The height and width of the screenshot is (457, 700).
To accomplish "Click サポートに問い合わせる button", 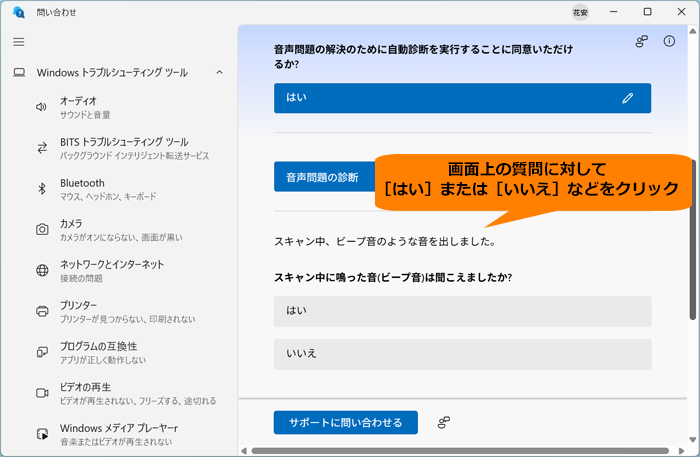I will point(346,423).
